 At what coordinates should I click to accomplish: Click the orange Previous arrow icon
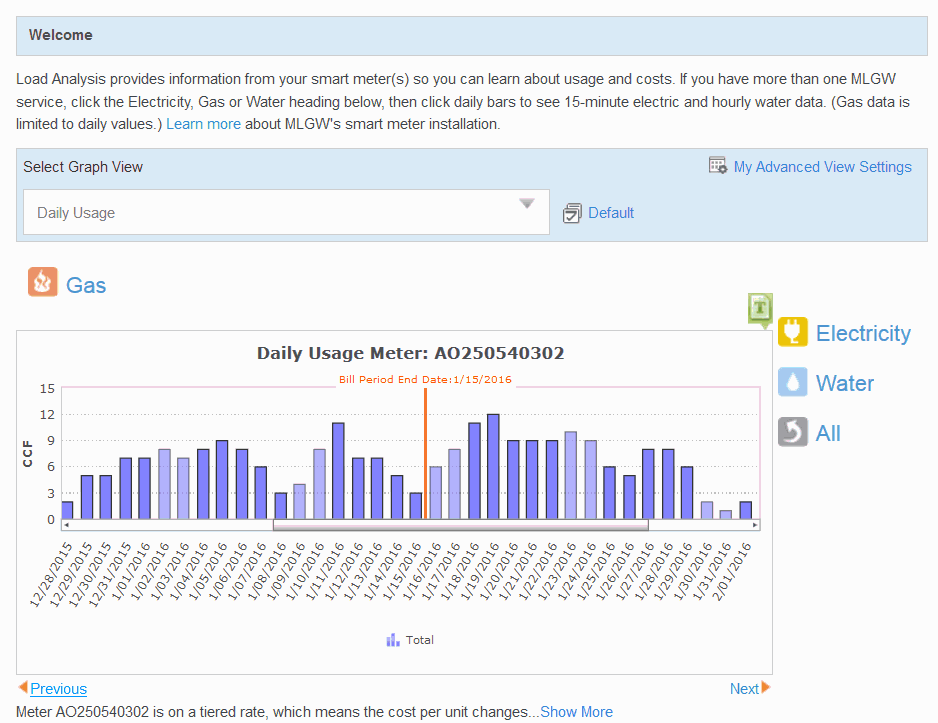tap(23, 687)
